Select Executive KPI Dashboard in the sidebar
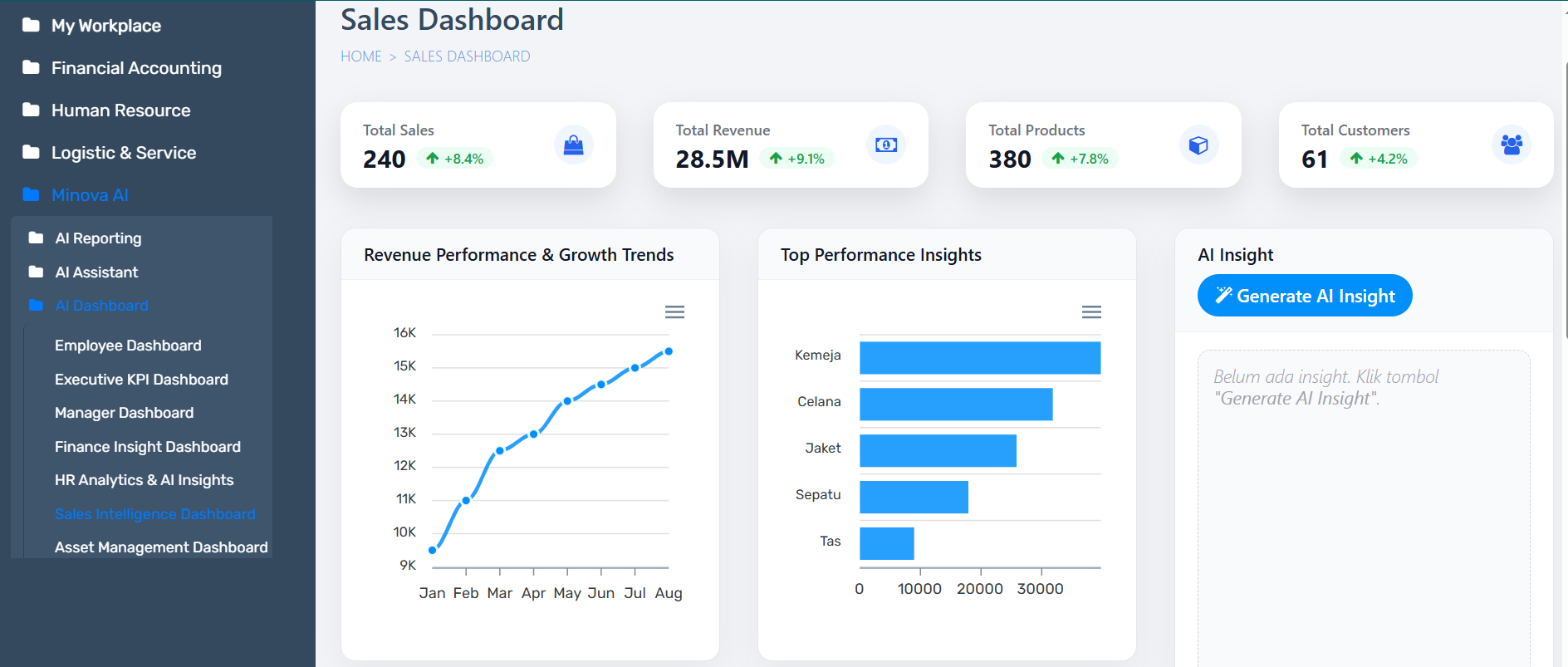 [141, 380]
